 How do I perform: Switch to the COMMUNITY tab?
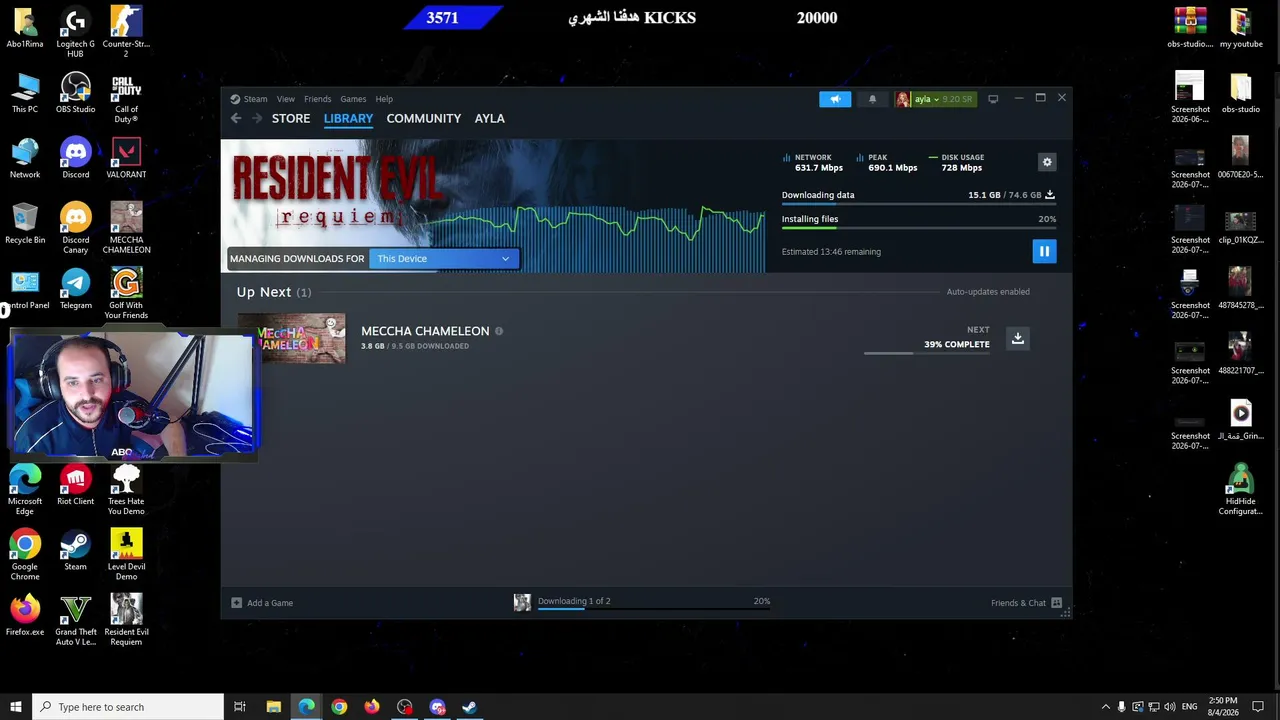pyautogui.click(x=424, y=118)
